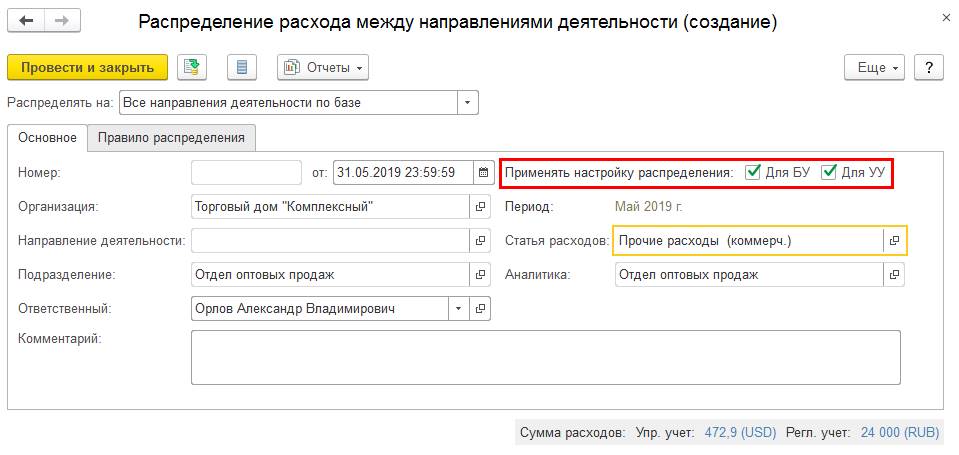Go forward with the right arrow button

[x=62, y=21]
